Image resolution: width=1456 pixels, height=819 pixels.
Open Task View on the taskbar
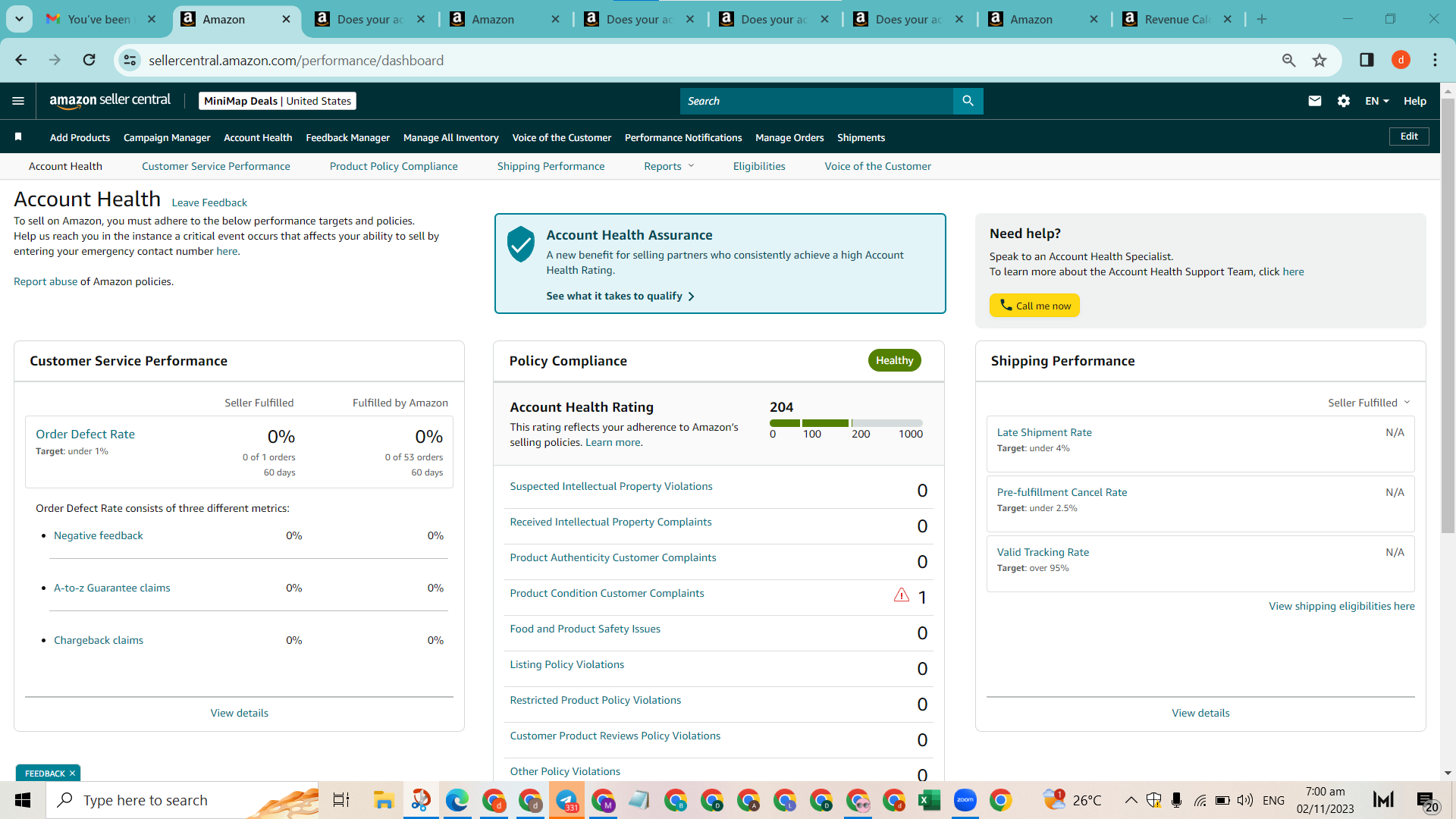click(x=341, y=800)
